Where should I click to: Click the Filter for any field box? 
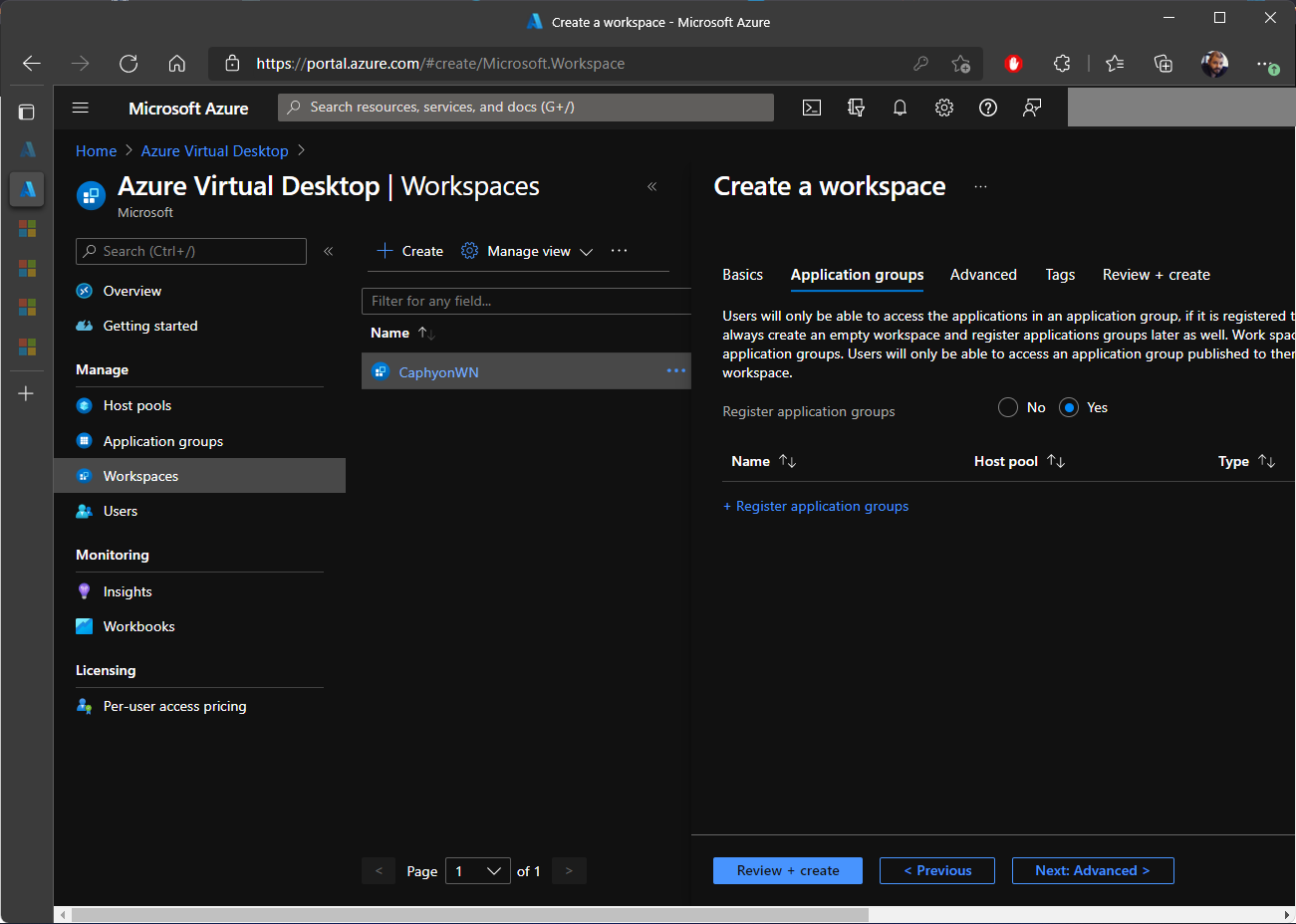(526, 301)
